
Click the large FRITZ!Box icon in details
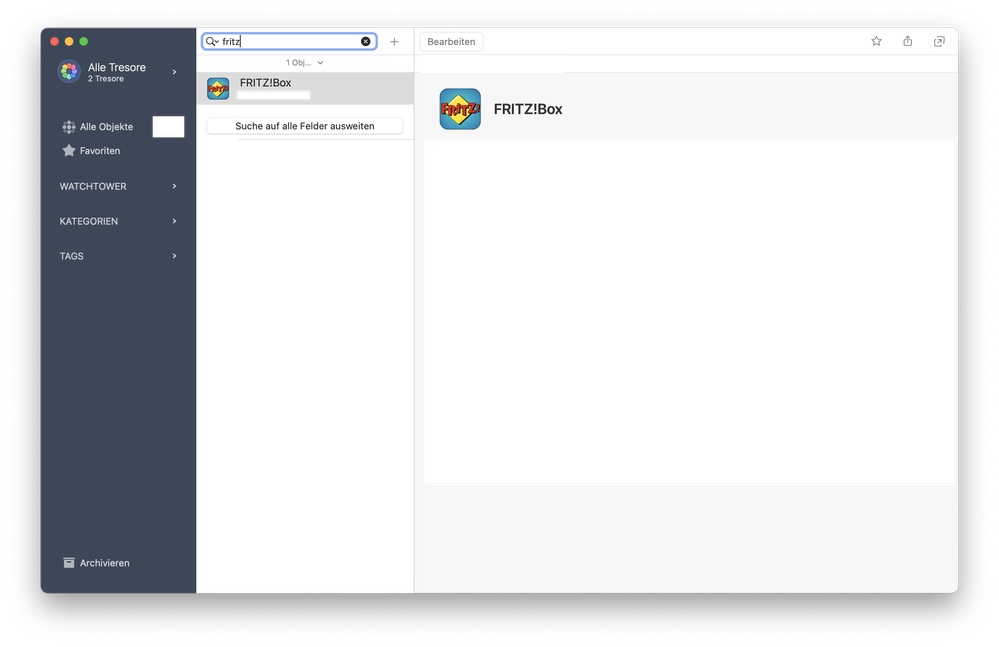tap(460, 109)
